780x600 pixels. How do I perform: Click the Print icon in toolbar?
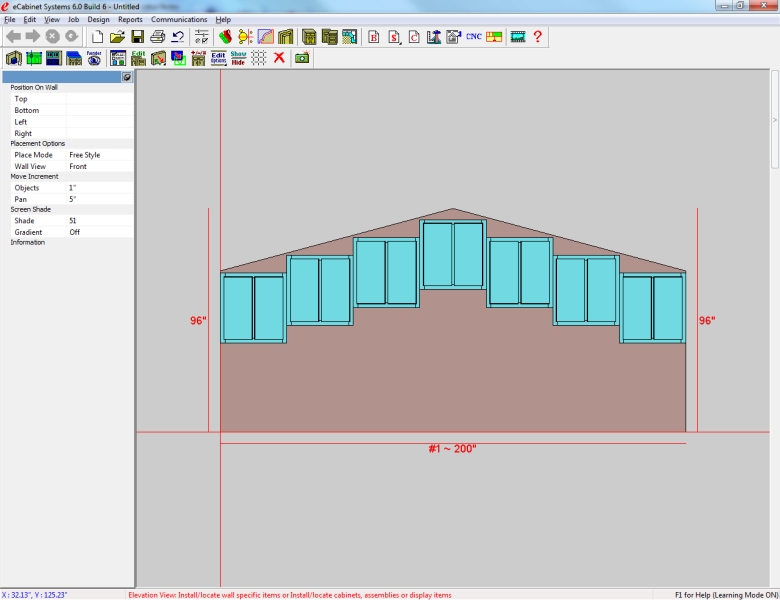[157, 37]
